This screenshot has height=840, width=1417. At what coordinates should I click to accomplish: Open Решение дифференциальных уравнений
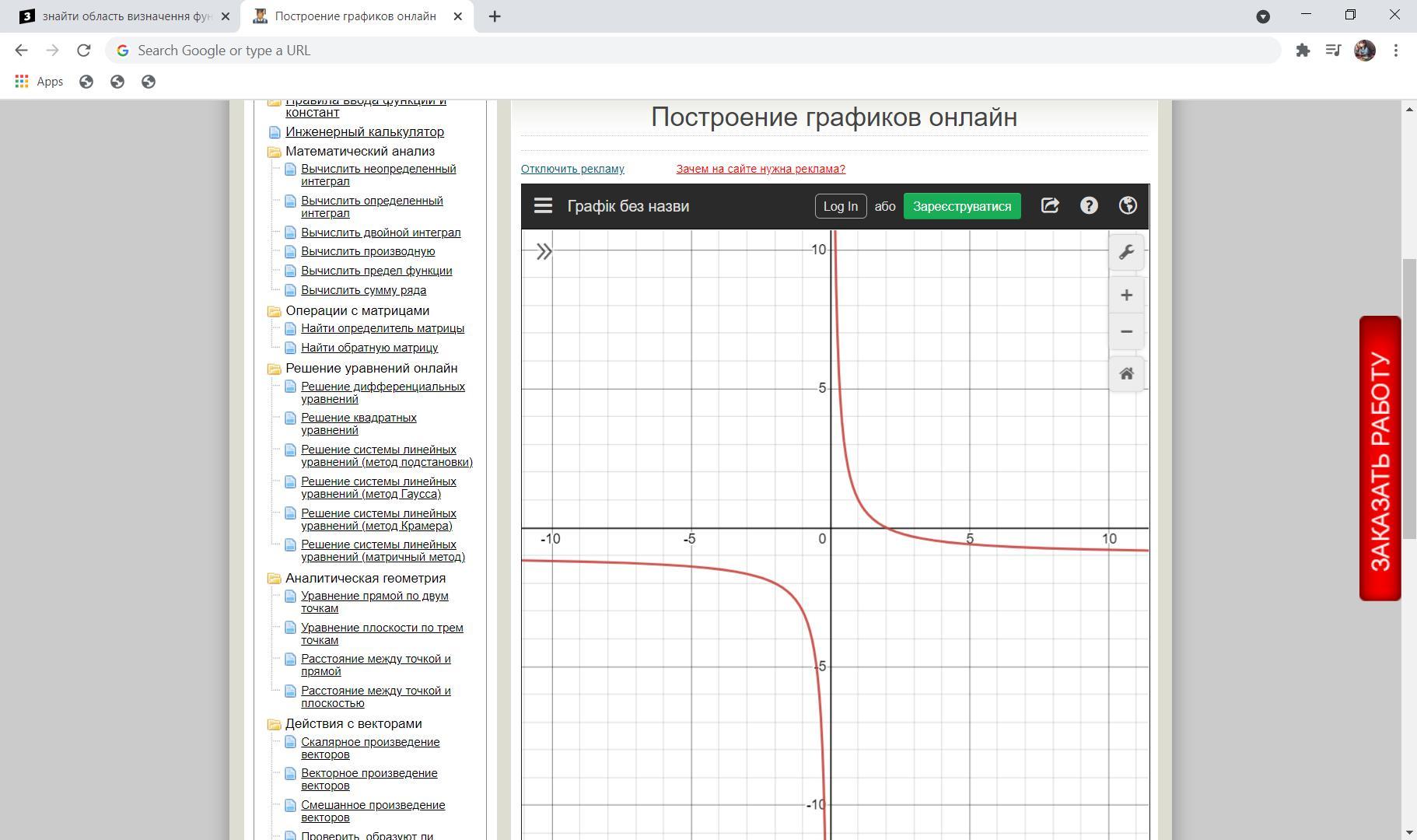point(383,393)
